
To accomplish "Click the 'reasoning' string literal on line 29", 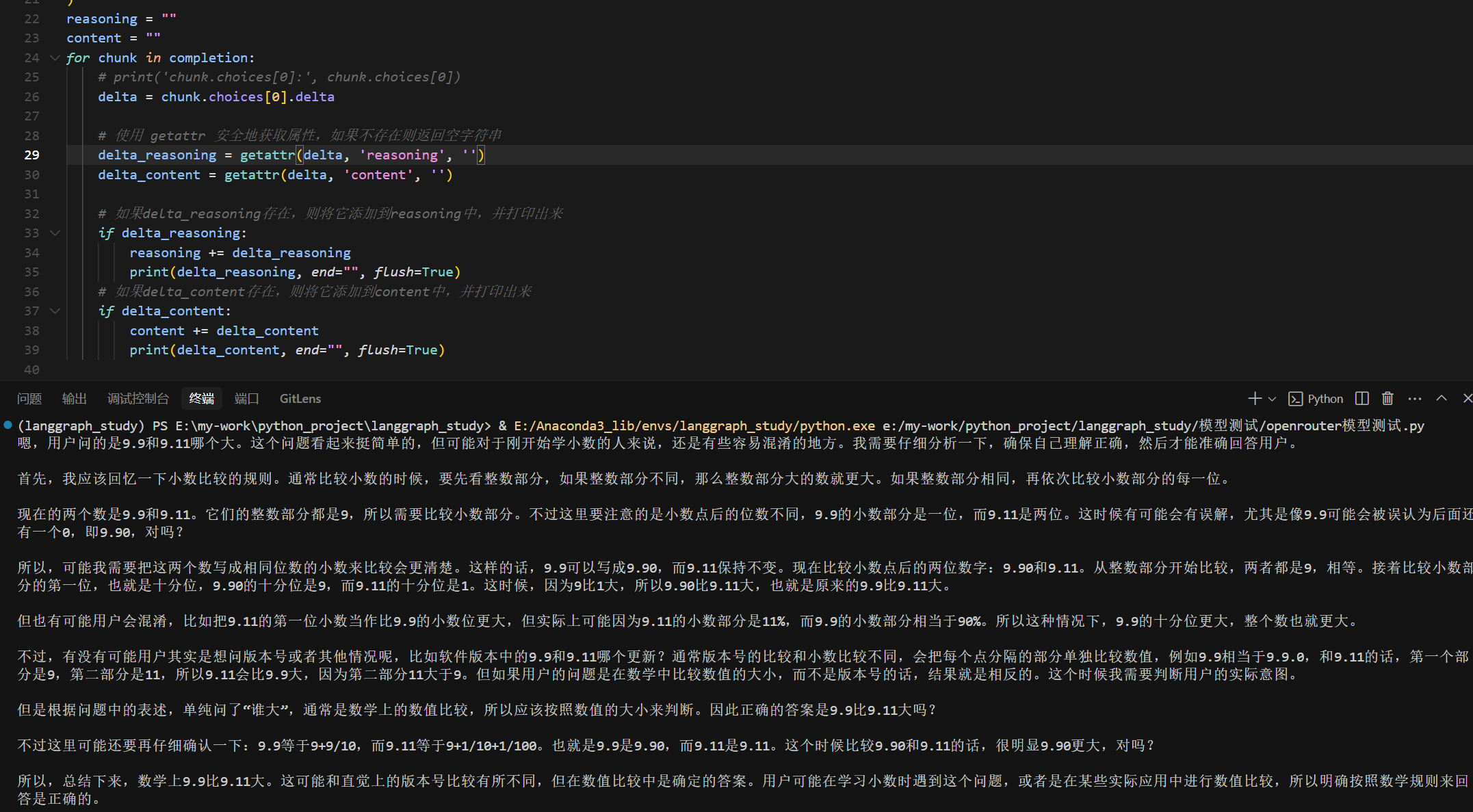I will [402, 155].
